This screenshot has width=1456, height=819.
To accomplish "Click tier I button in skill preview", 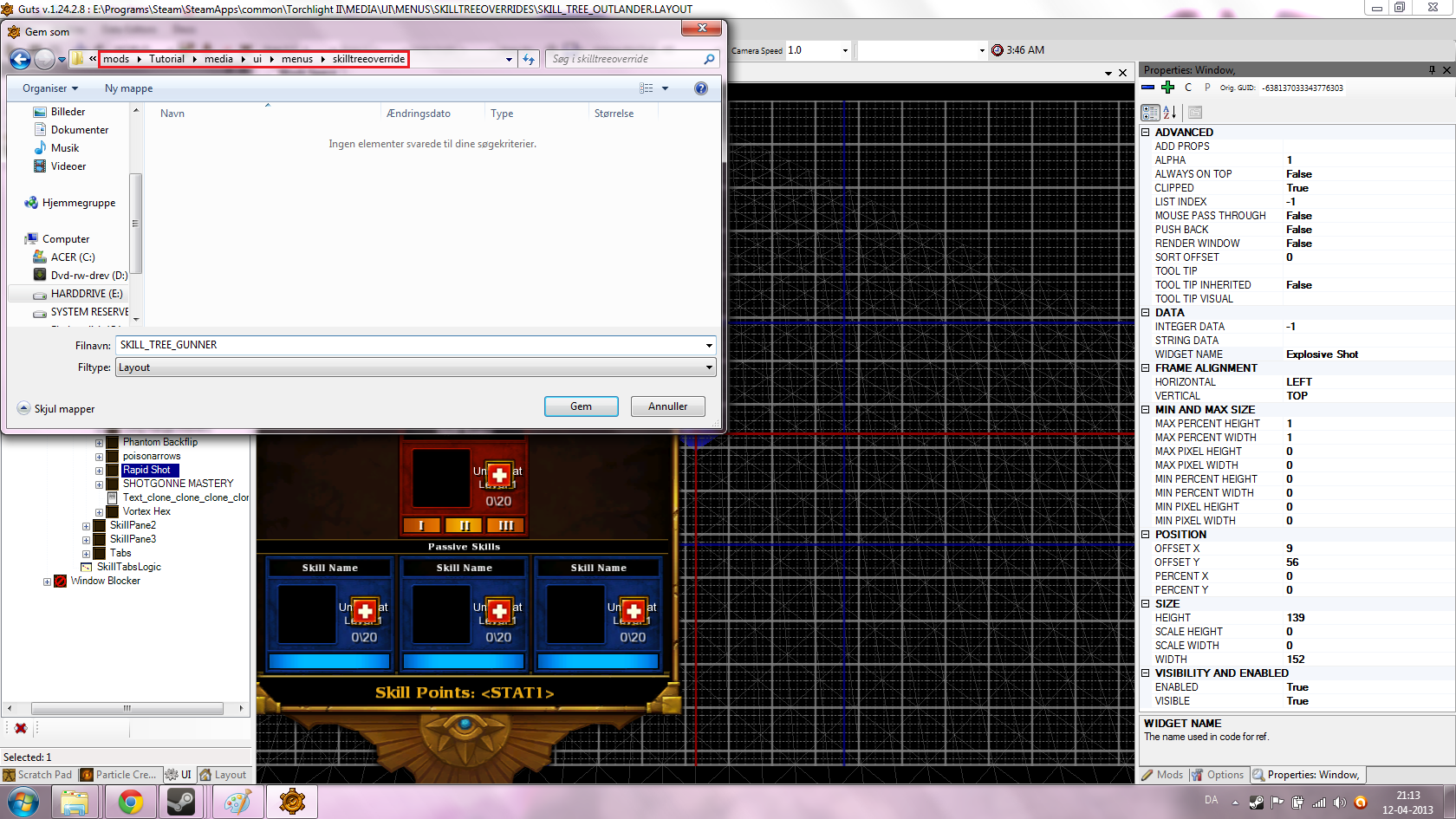I will (x=421, y=525).
